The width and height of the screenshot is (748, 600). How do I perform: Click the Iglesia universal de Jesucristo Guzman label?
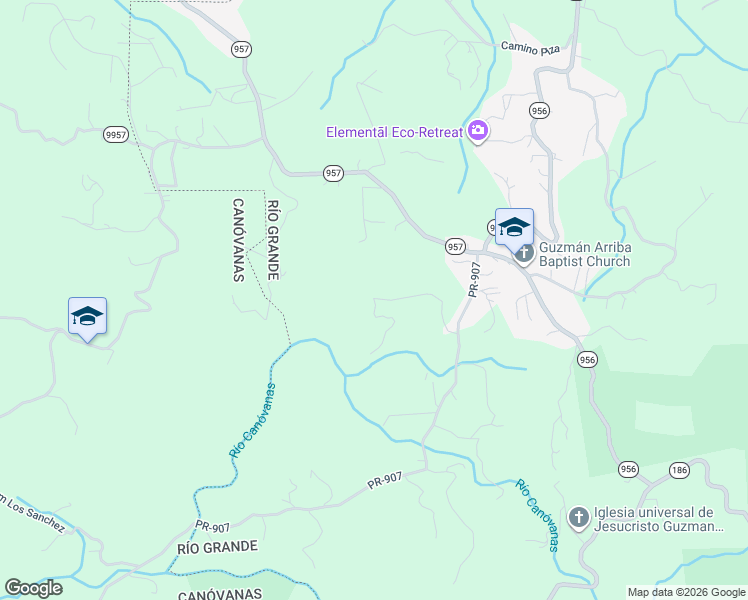coord(658,519)
